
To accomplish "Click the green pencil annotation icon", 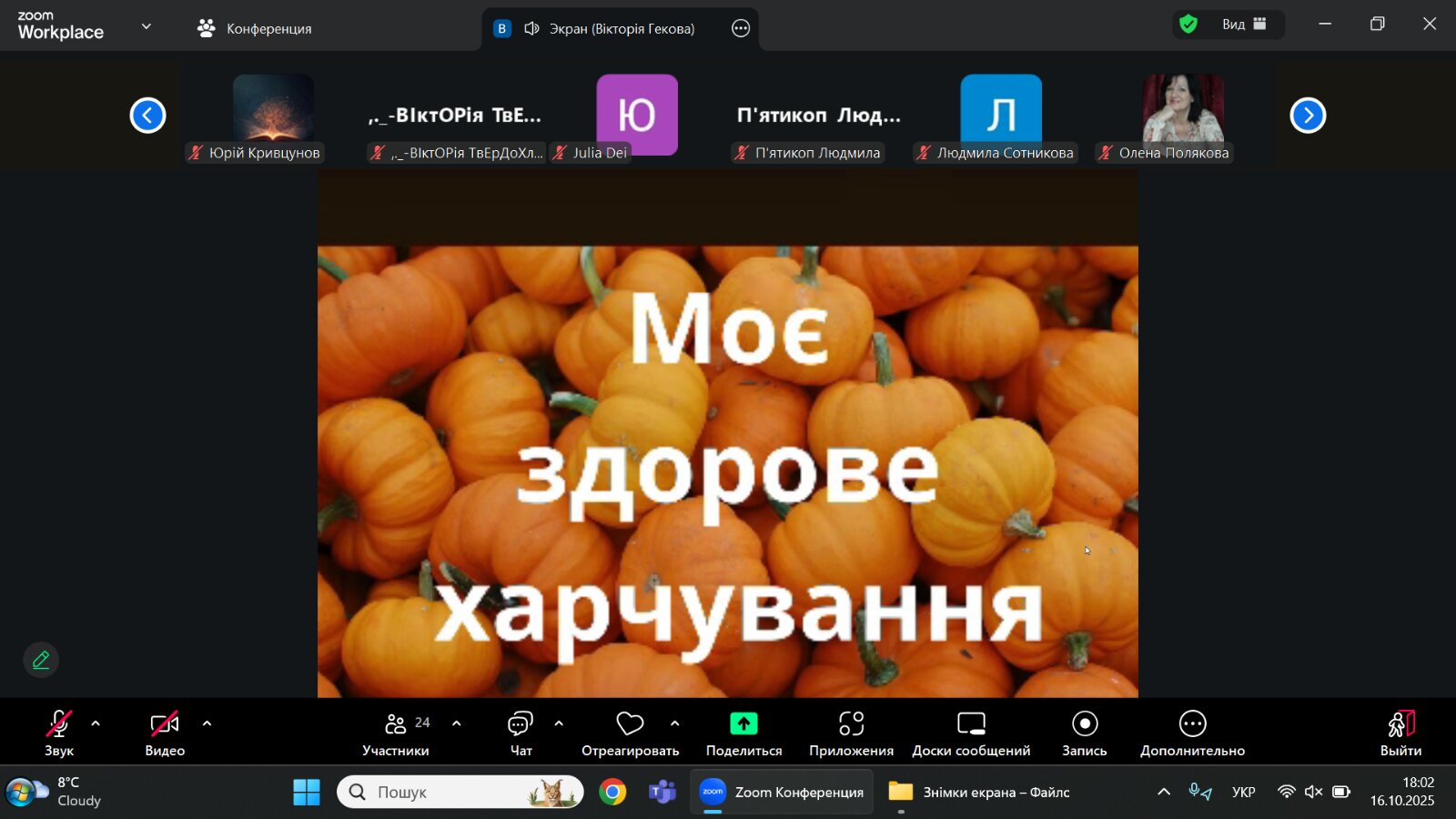I will click(x=41, y=660).
